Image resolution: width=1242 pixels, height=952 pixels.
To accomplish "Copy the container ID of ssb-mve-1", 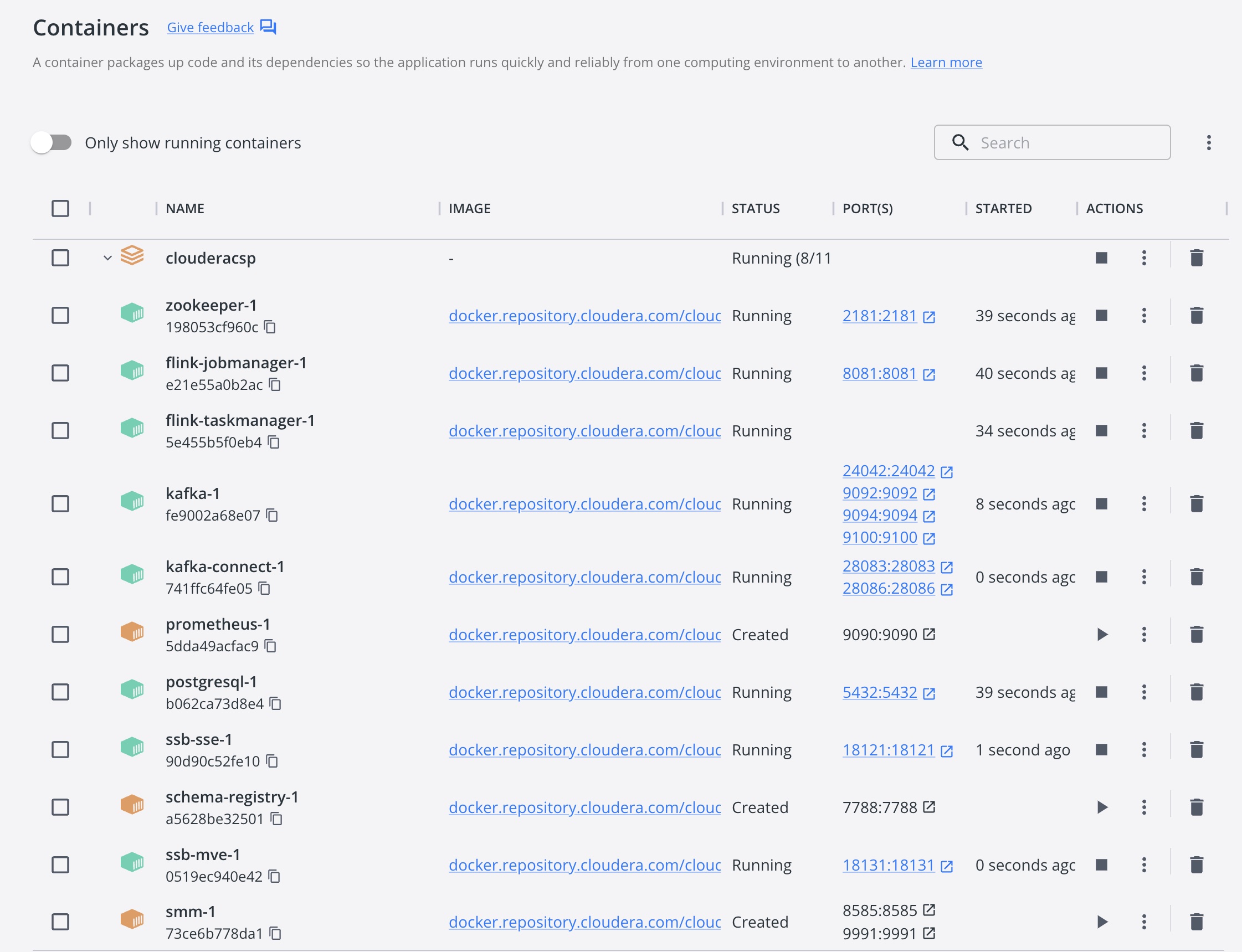I will pos(274,876).
